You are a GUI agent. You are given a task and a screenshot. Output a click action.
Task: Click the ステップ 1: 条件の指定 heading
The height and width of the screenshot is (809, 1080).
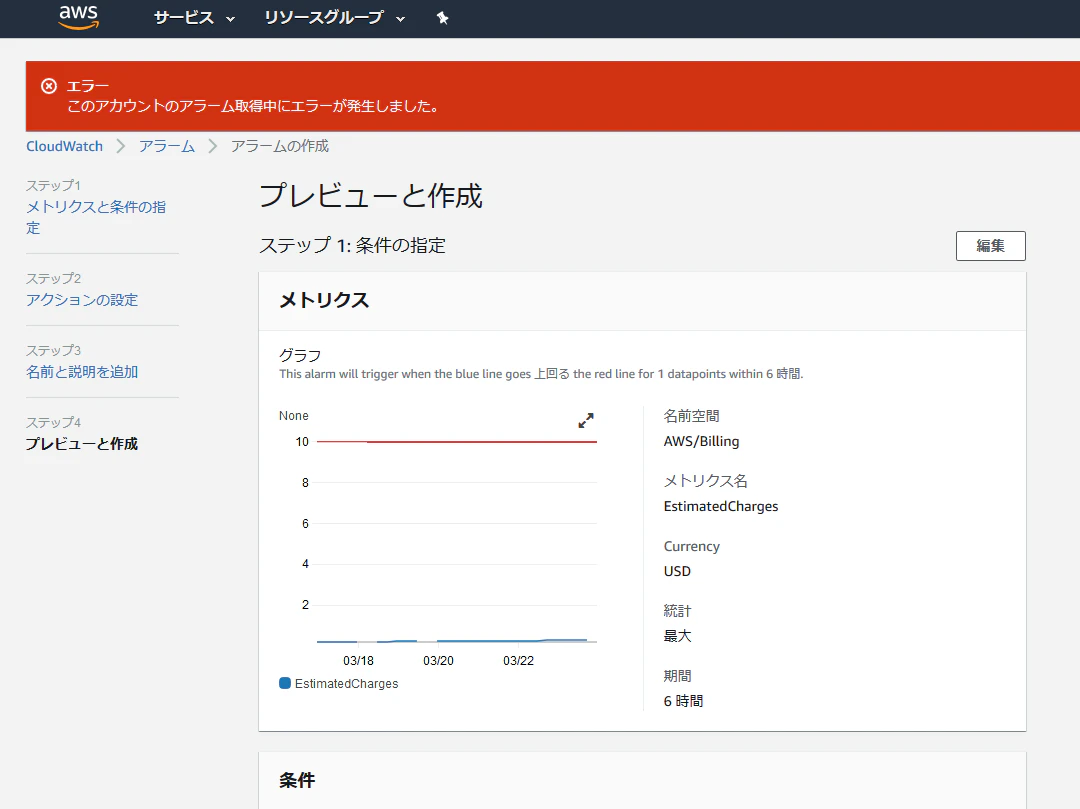coord(352,246)
